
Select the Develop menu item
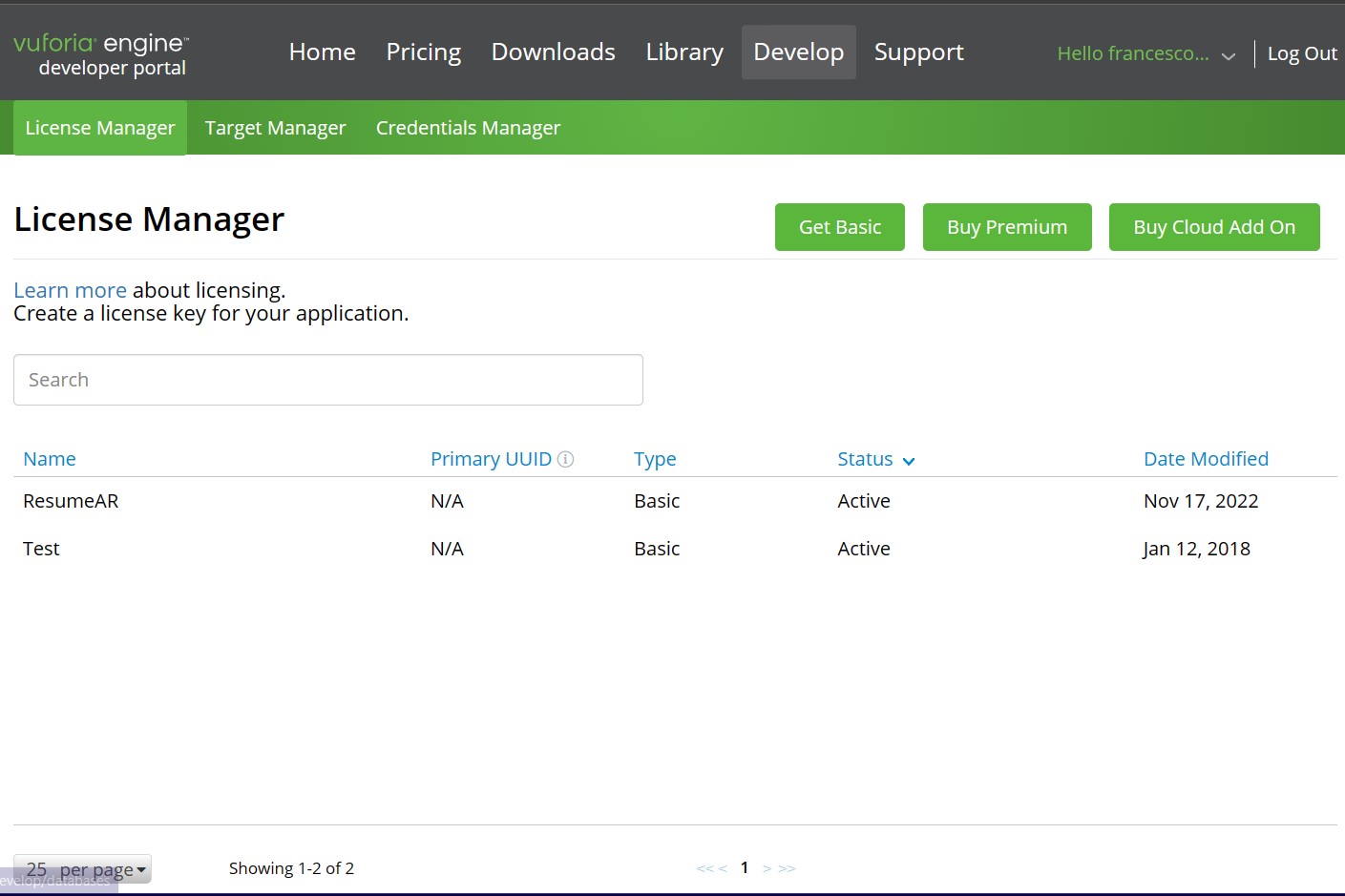[799, 52]
